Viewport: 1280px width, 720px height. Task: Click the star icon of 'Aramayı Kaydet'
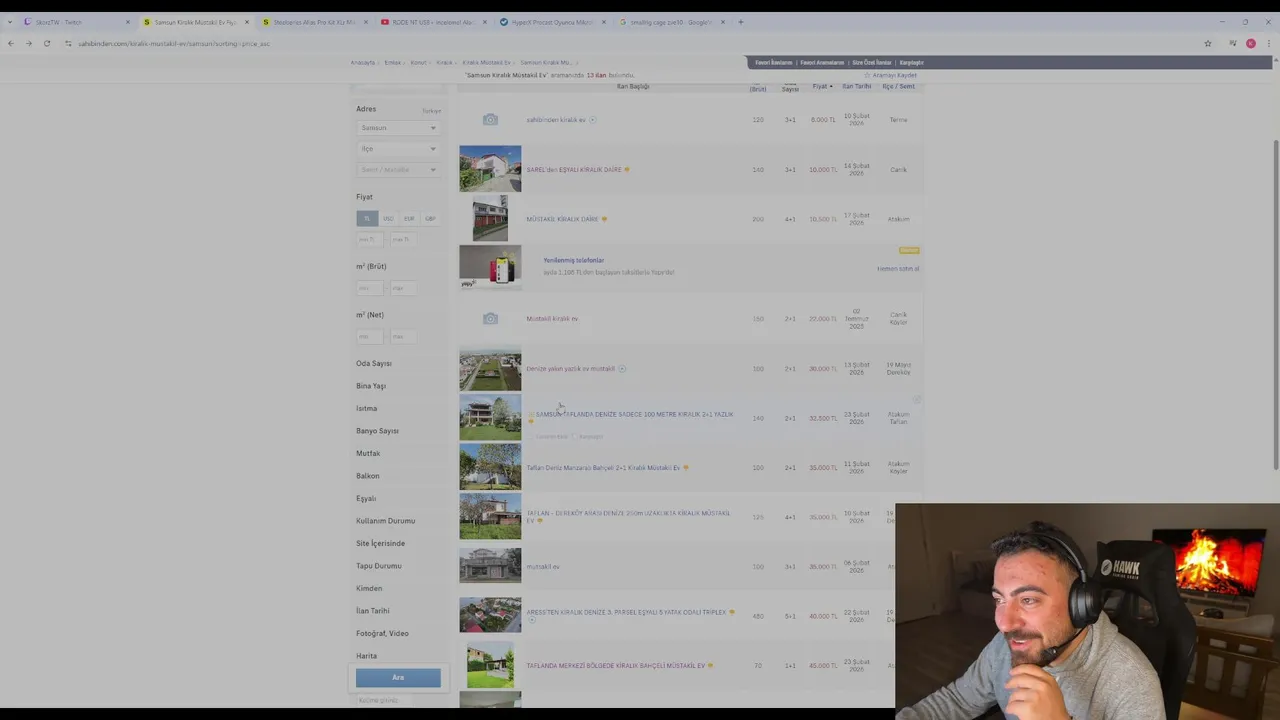[x=867, y=75]
